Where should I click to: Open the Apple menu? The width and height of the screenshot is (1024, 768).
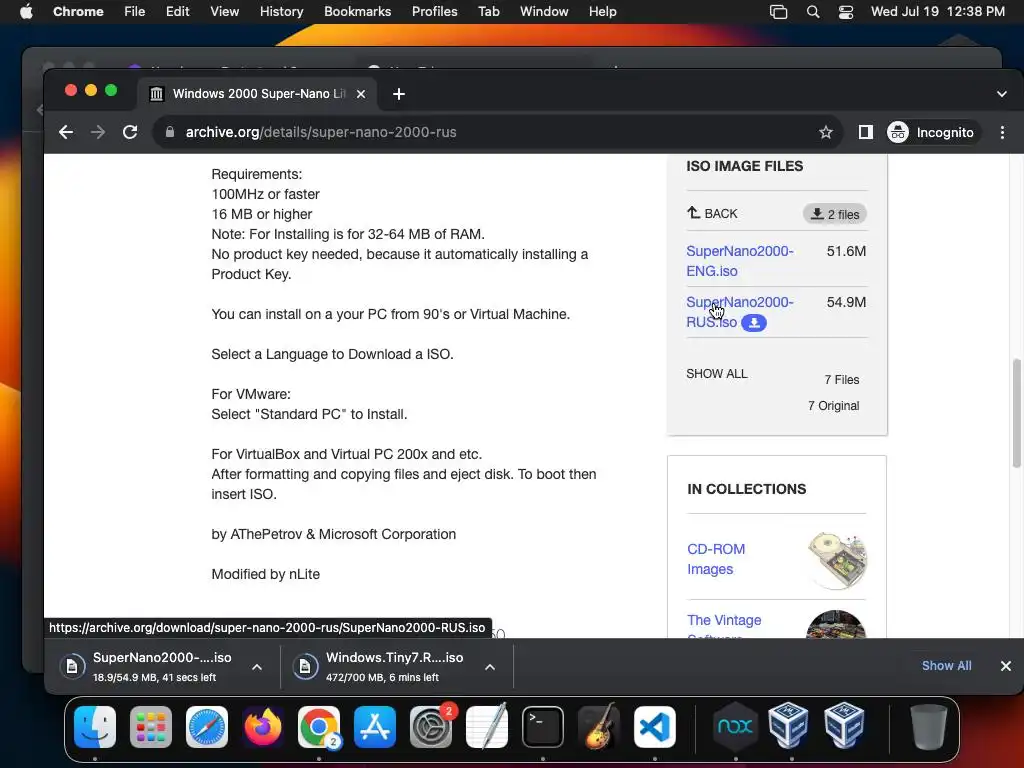(26, 11)
